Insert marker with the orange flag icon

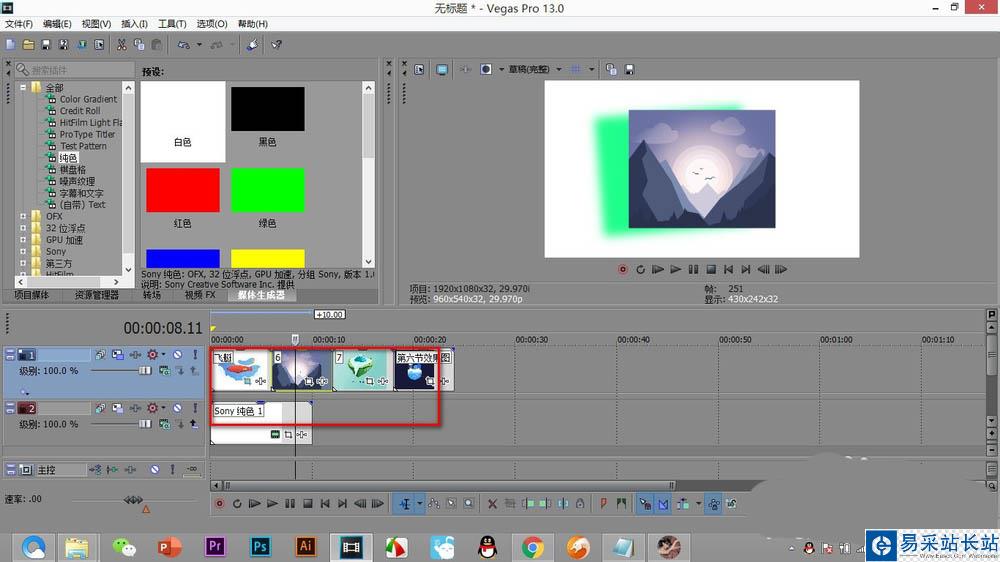[603, 504]
